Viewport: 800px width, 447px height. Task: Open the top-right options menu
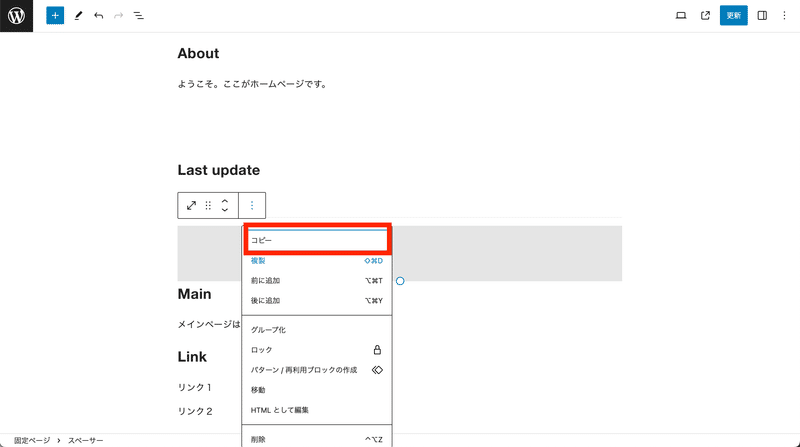pos(784,16)
